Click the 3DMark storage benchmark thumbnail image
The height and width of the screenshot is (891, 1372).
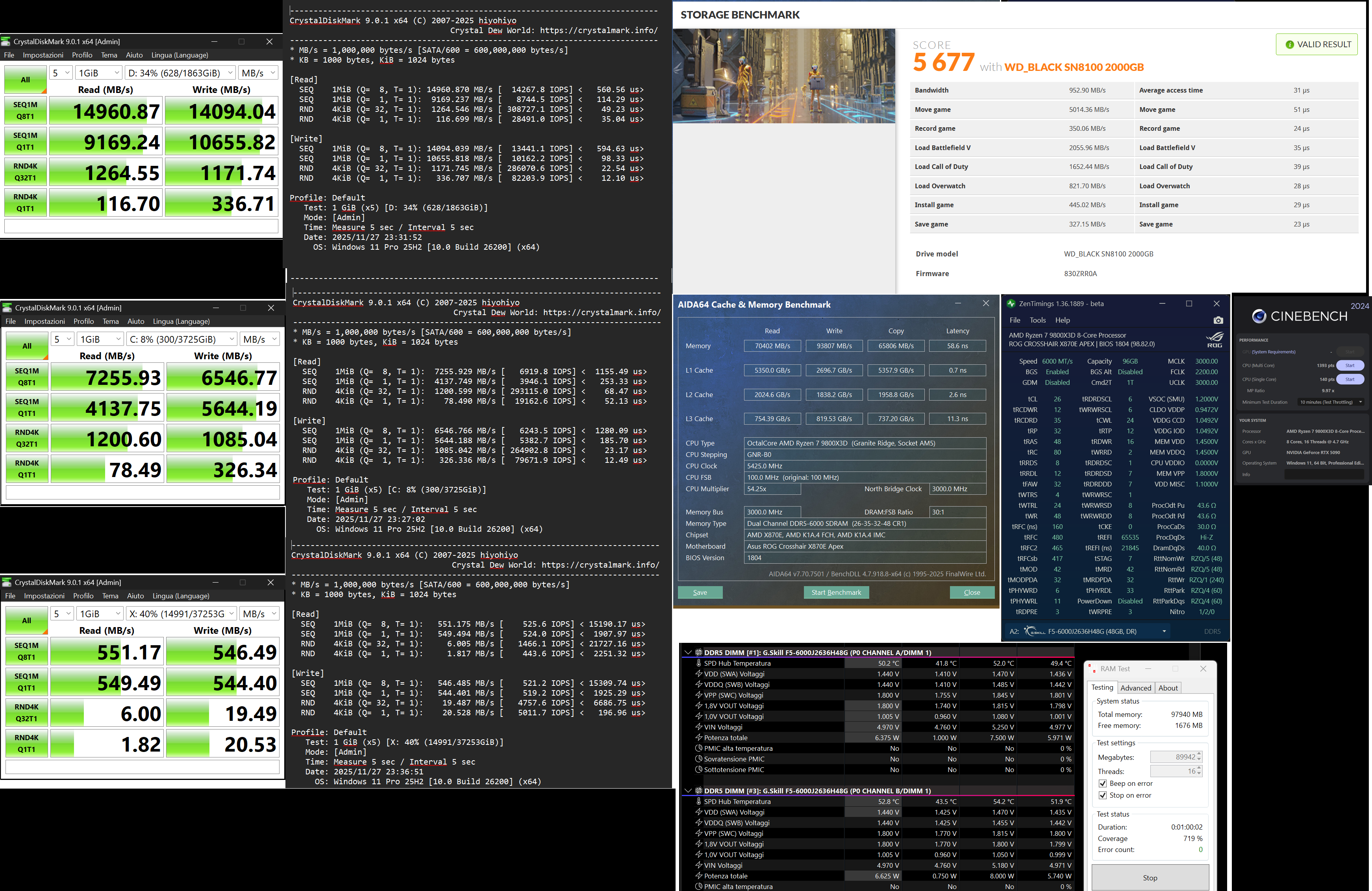[784, 76]
